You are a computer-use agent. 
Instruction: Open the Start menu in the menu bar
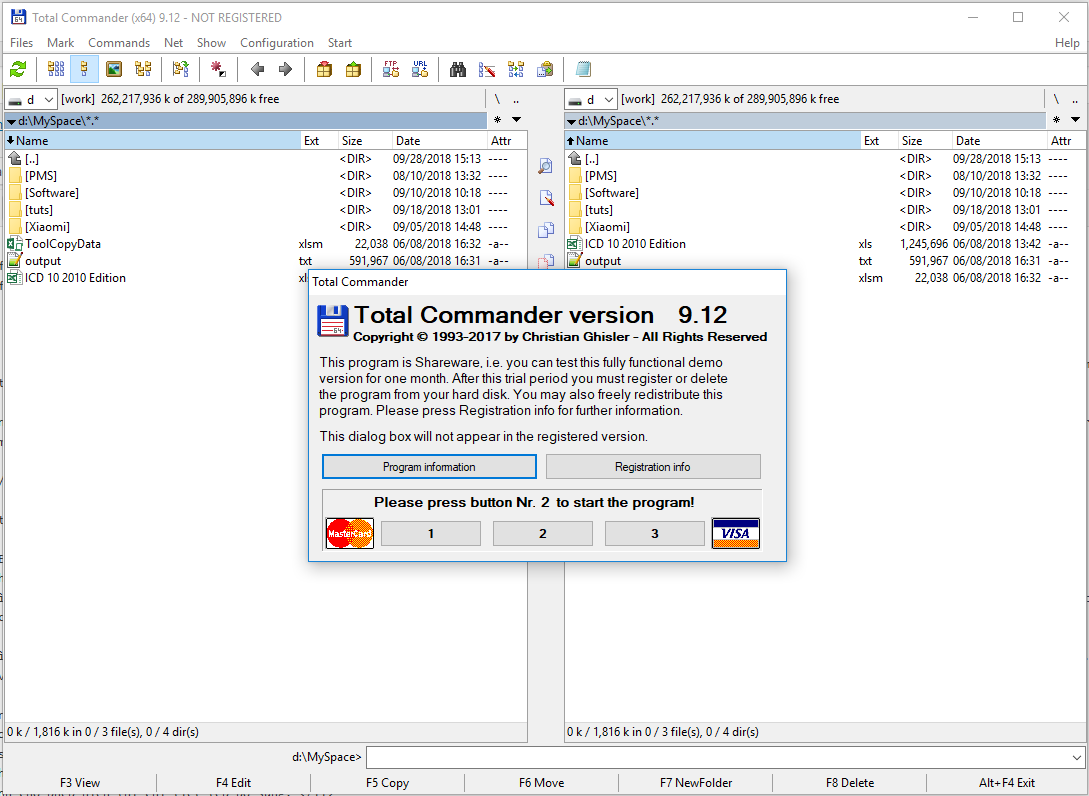[340, 43]
